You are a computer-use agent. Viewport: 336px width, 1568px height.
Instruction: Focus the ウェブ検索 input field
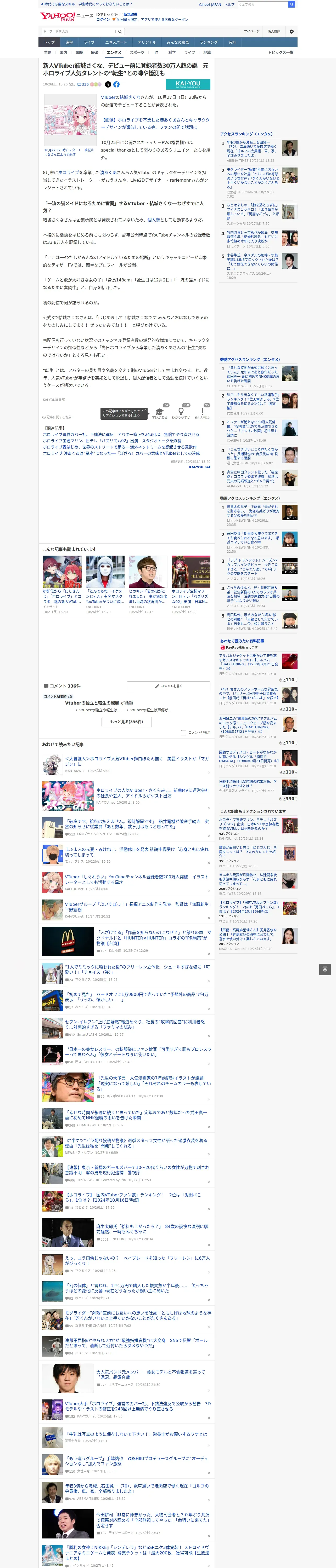262,4
